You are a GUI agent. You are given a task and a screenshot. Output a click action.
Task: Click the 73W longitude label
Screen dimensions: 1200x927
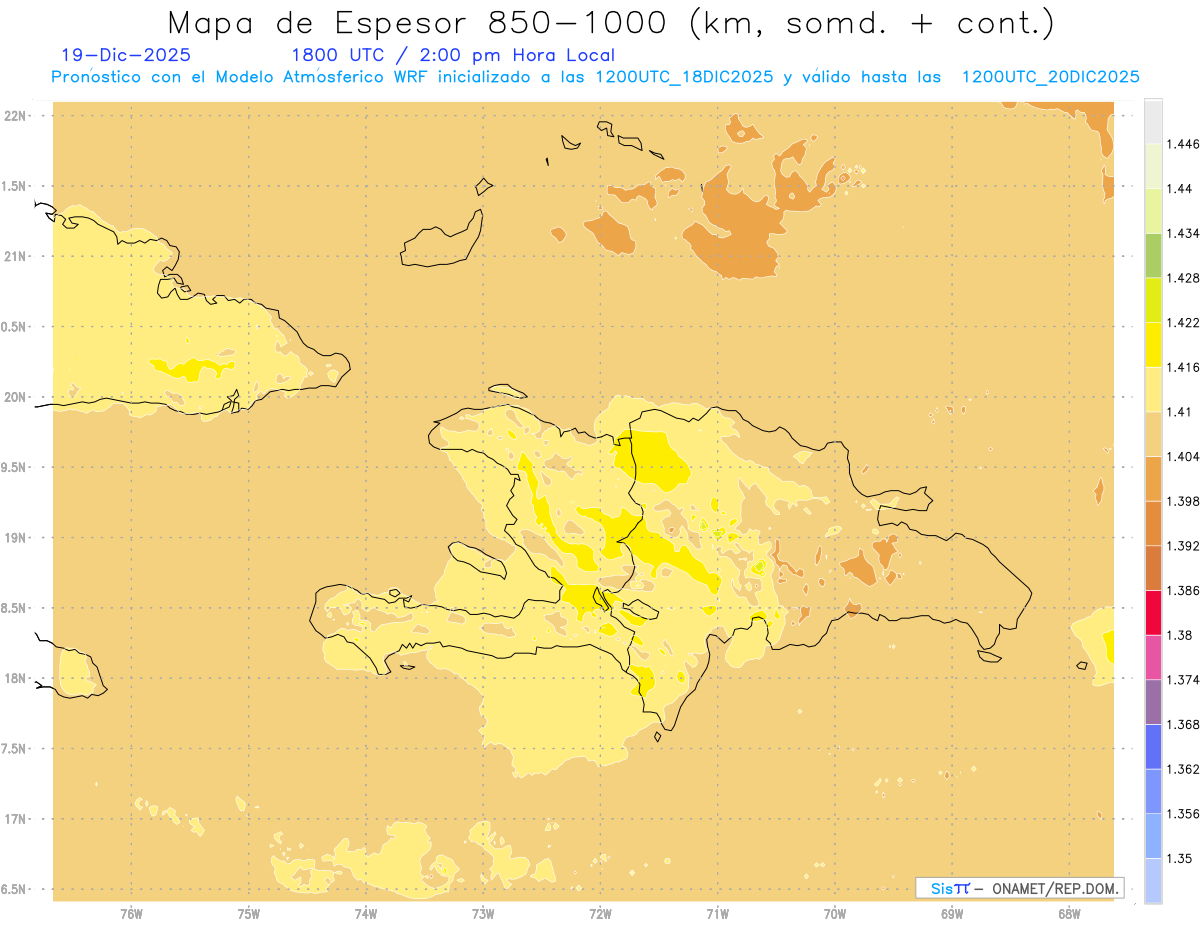click(483, 914)
